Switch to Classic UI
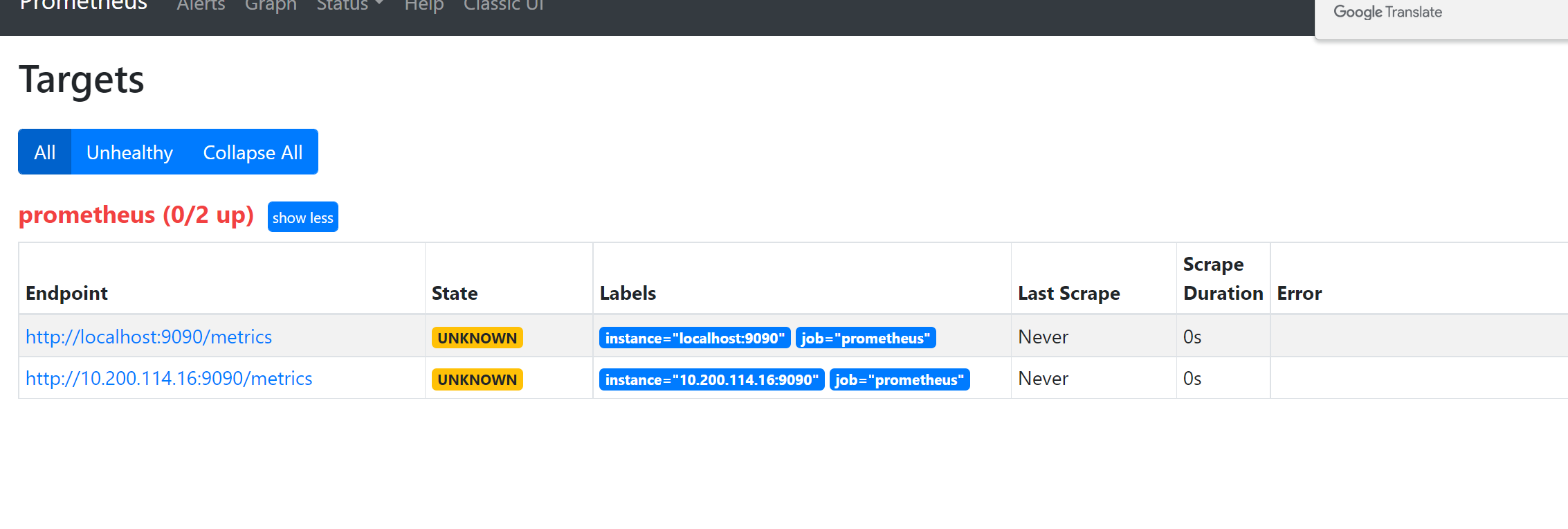 [504, 6]
